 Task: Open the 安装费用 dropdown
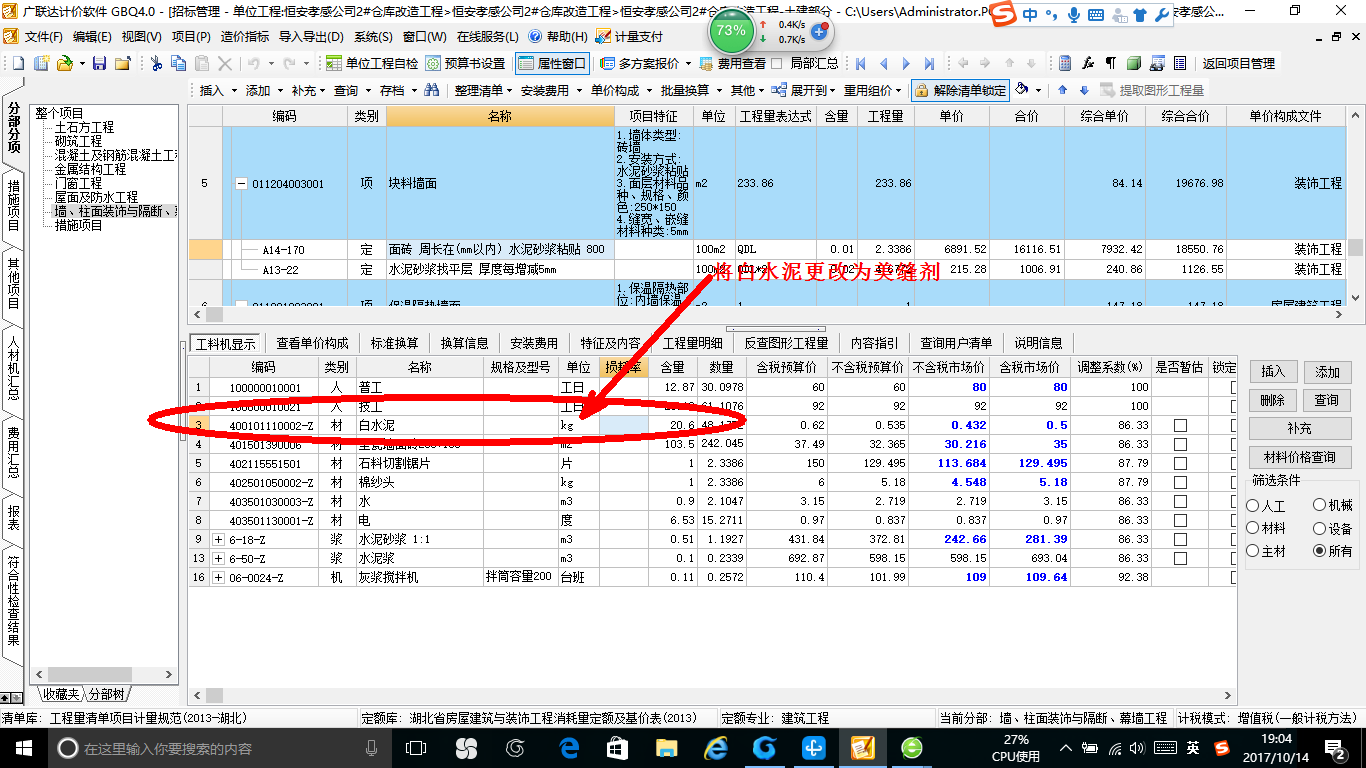click(x=550, y=90)
